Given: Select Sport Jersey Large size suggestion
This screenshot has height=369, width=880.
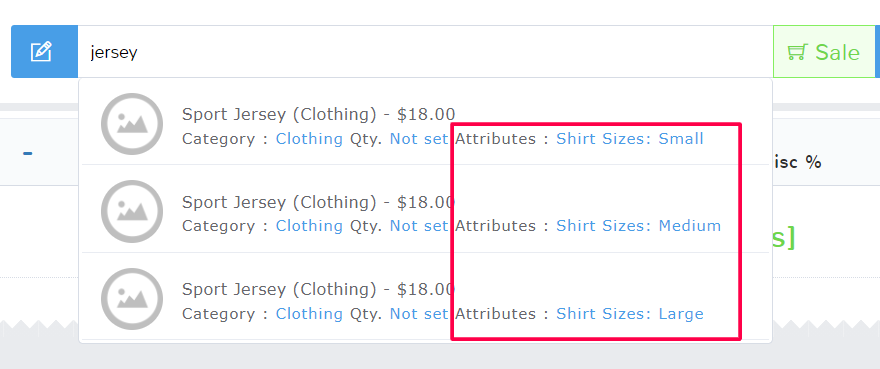Looking at the screenshot, I should pos(425,297).
